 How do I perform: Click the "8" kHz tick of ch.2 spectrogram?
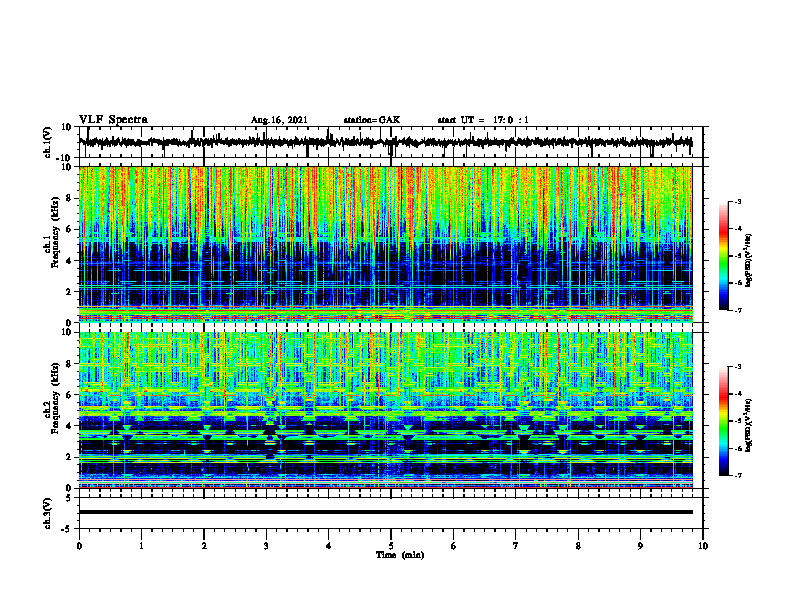(x=69, y=364)
